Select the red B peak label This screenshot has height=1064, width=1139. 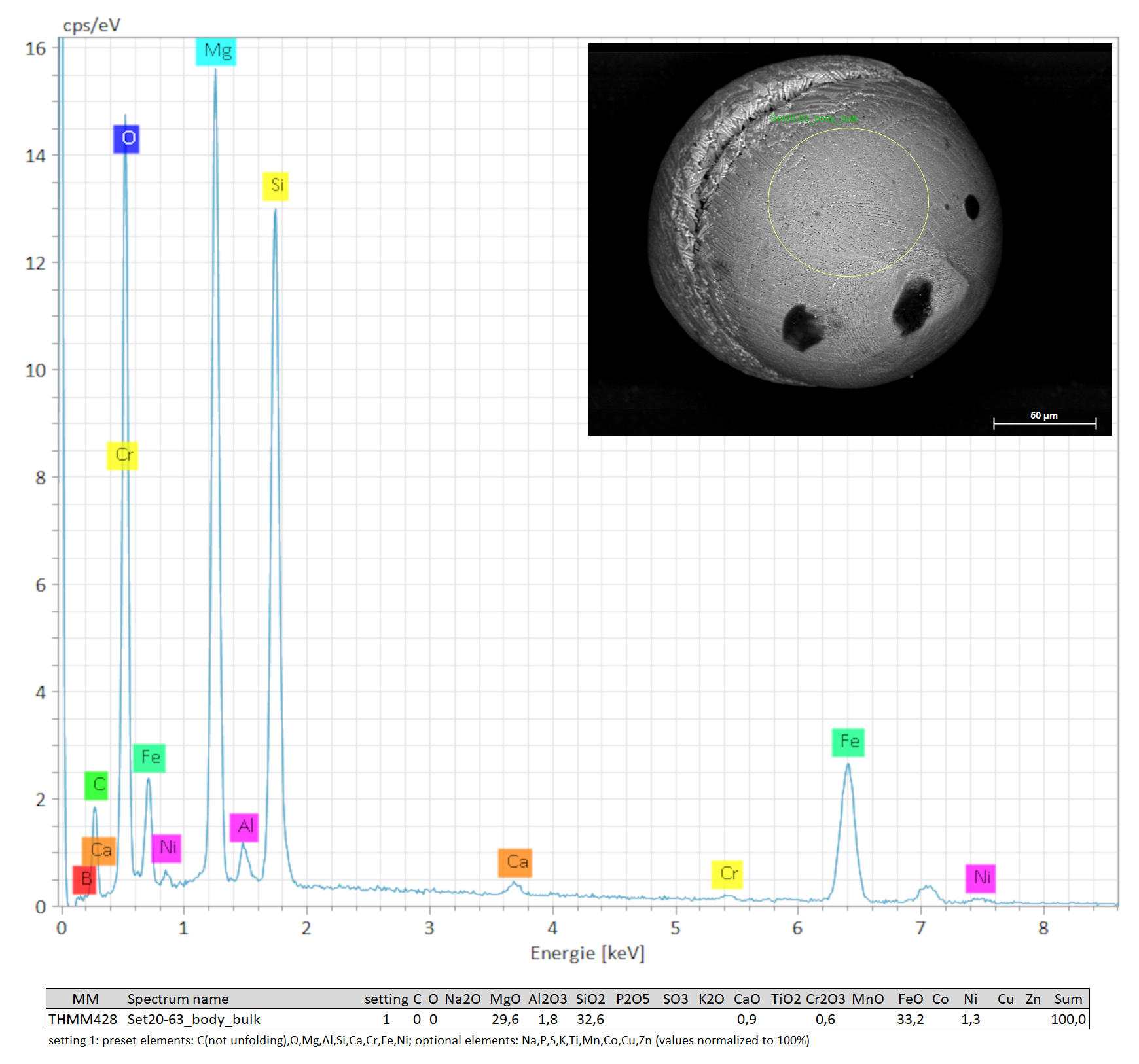[x=84, y=879]
